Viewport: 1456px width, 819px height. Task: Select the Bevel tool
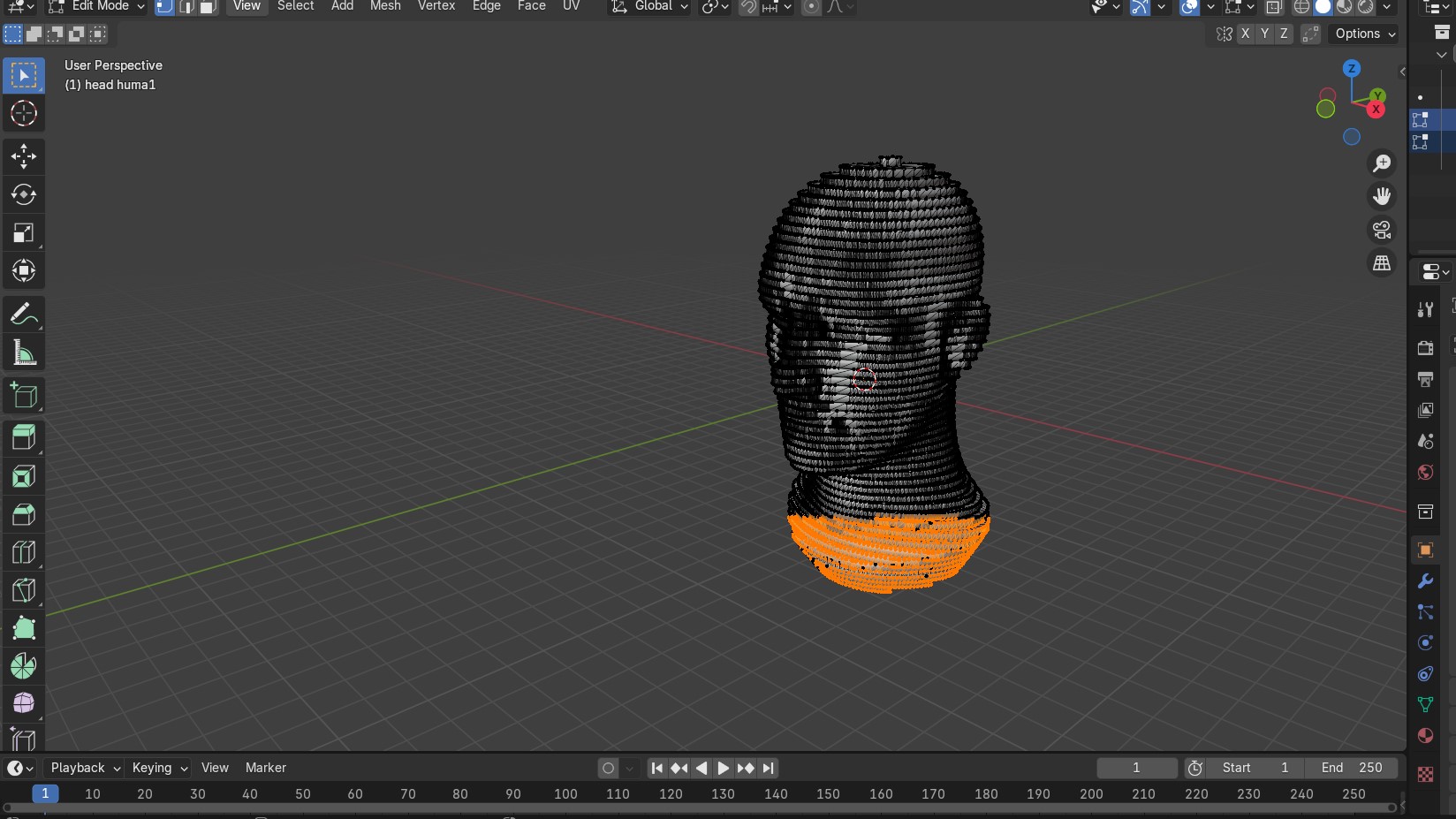tap(24, 514)
